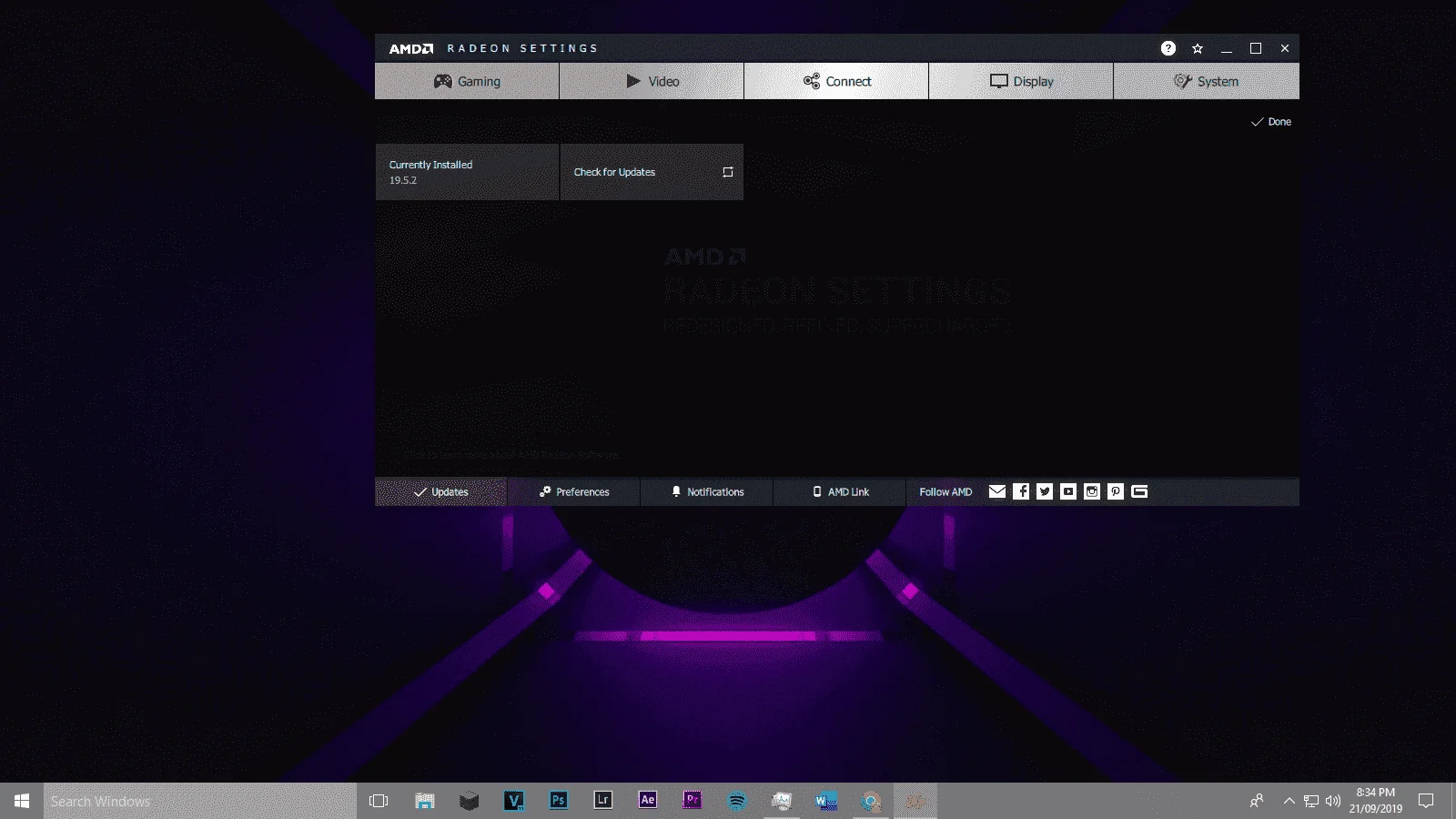
Task: Open the Windows Start menu
Action: 22,801
